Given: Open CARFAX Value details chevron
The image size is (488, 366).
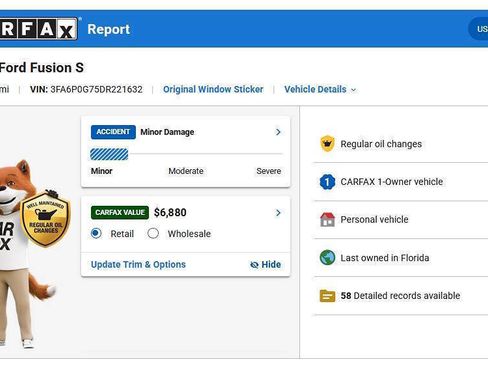Looking at the screenshot, I should [278, 213].
